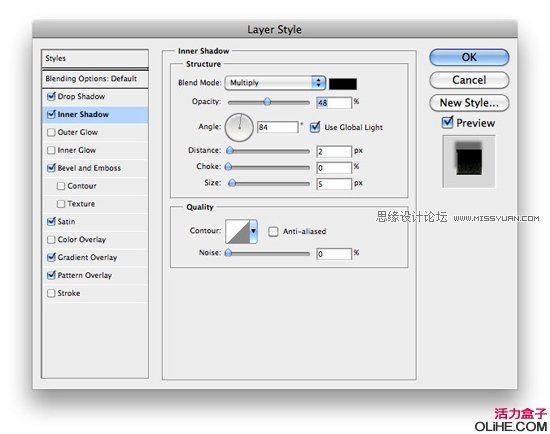The width and height of the screenshot is (550, 434).
Task: Click the Angle dial control
Action: click(x=239, y=127)
